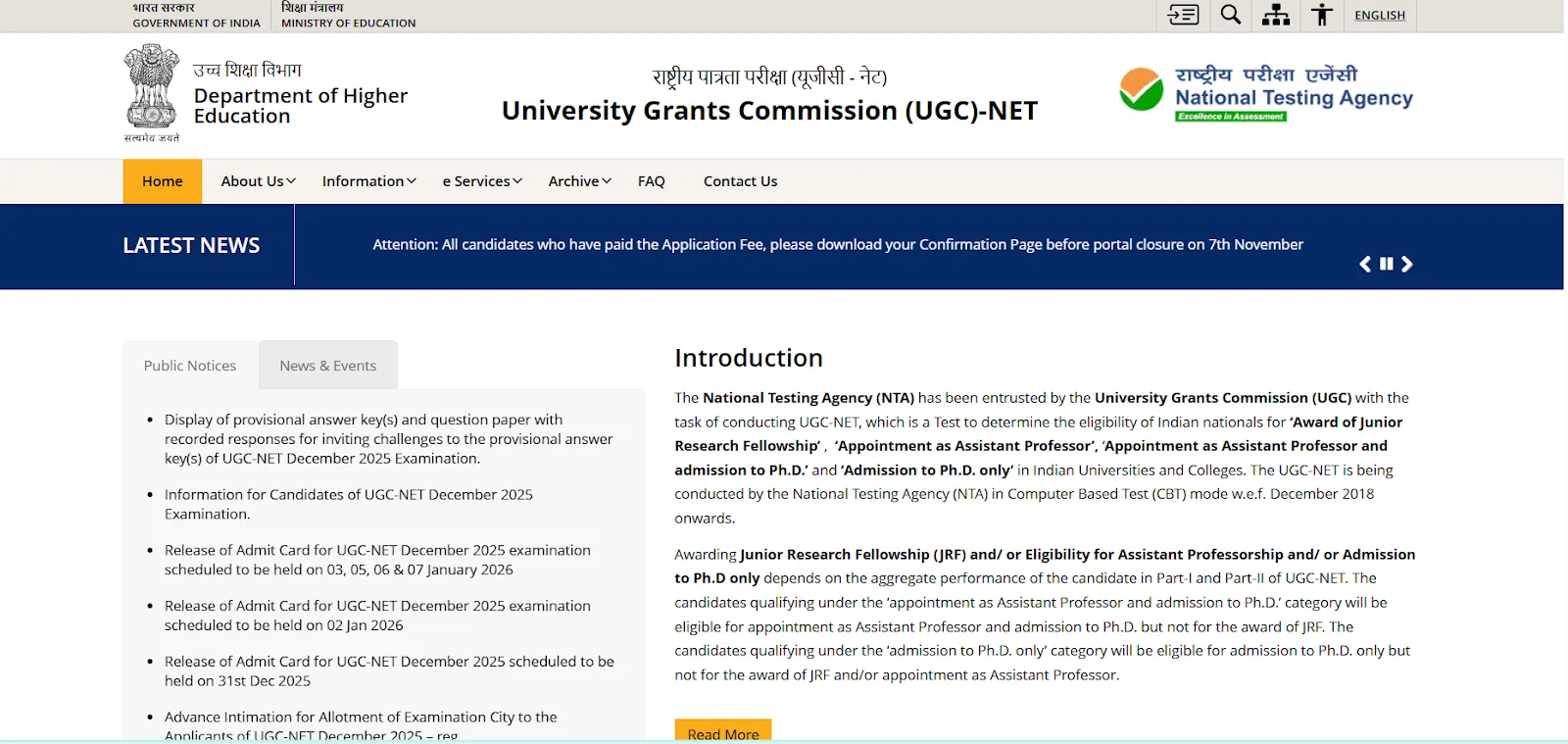The image size is (1568, 744).
Task: Click the LATEST NEWS label
Action: pos(191,246)
